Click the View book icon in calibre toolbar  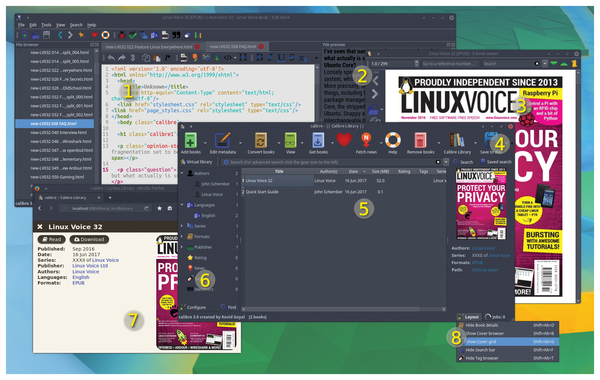click(290, 140)
